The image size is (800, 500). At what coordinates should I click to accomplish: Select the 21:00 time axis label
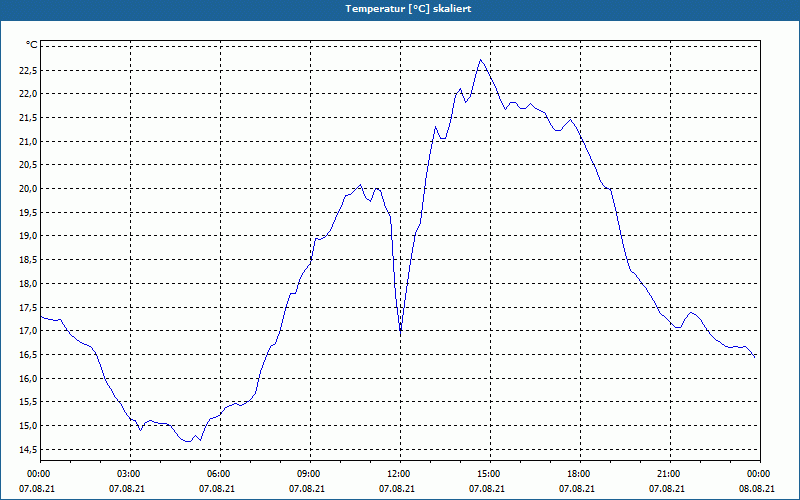click(667, 474)
